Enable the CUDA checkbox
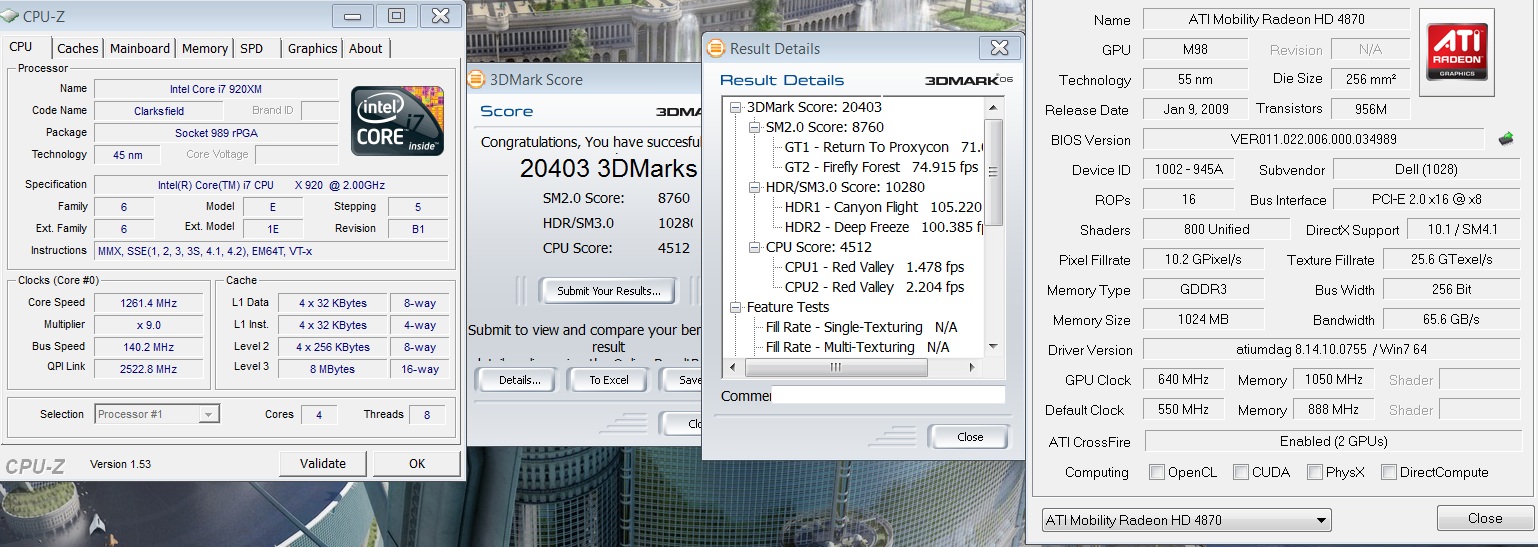 (x=1241, y=472)
